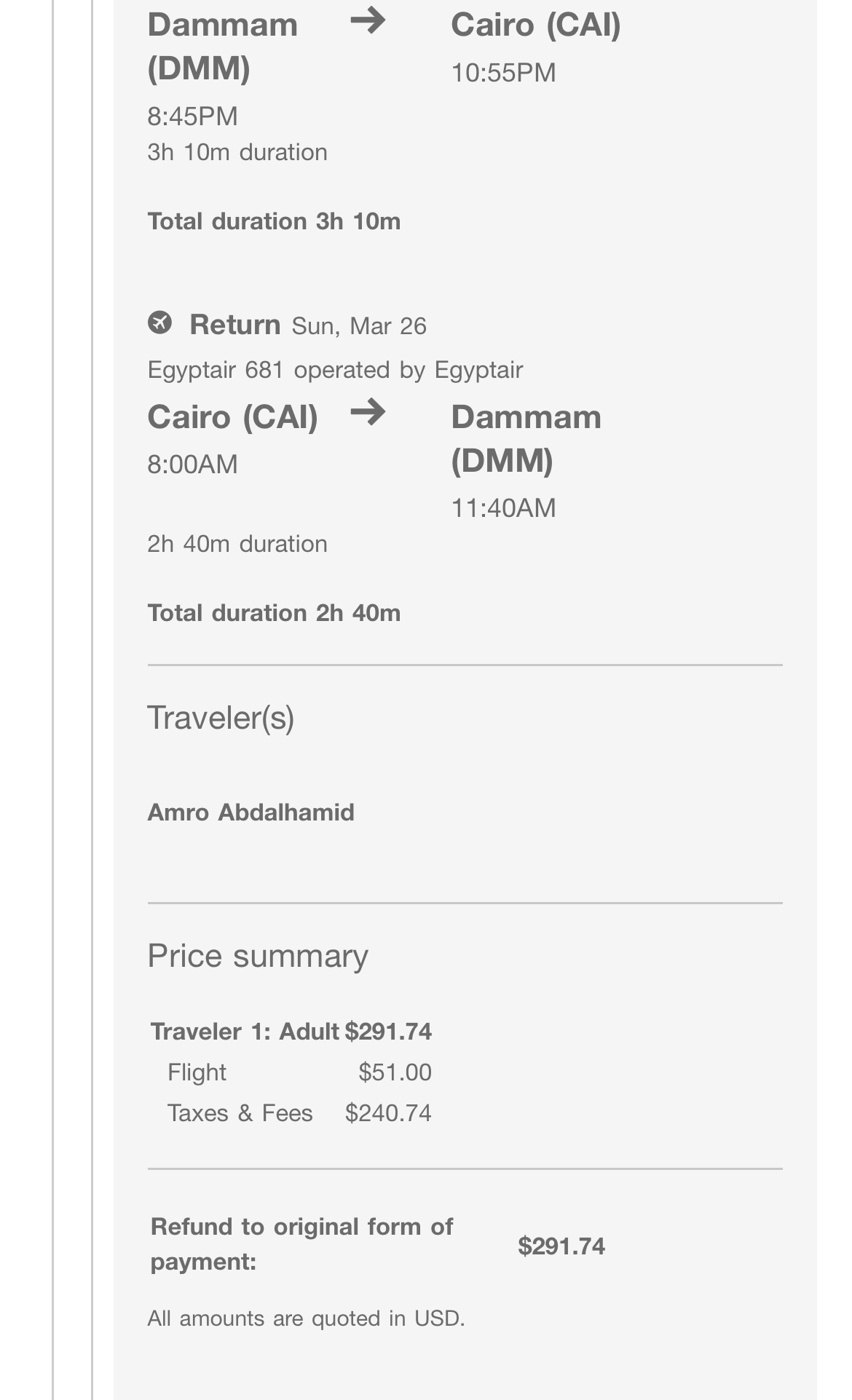Click the All amounts are quoted in USD note
The image size is (852, 1400).
306,1318
